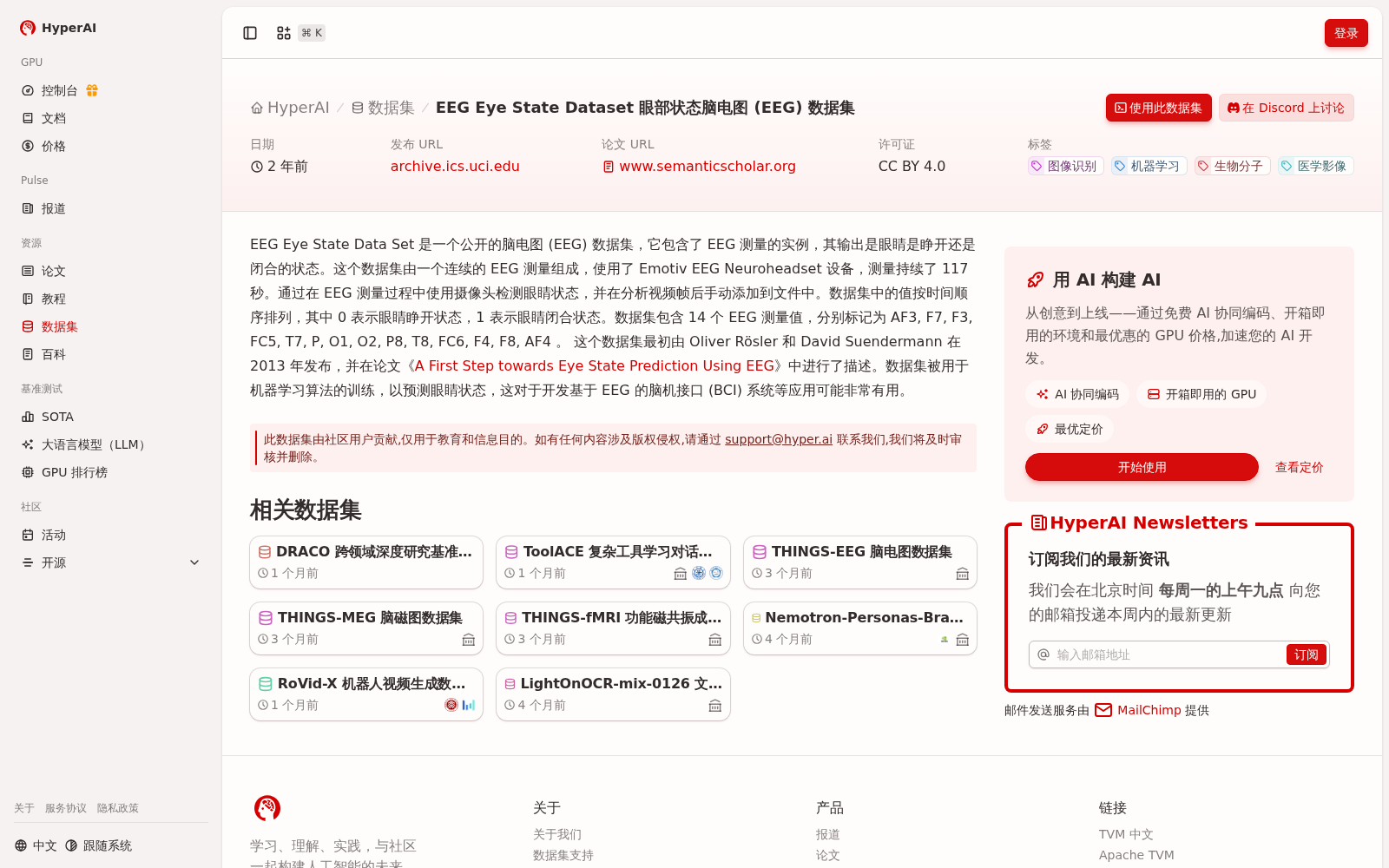This screenshot has width=1389, height=868.
Task: Open 活动 in the sidebar
Action: [x=111, y=535]
